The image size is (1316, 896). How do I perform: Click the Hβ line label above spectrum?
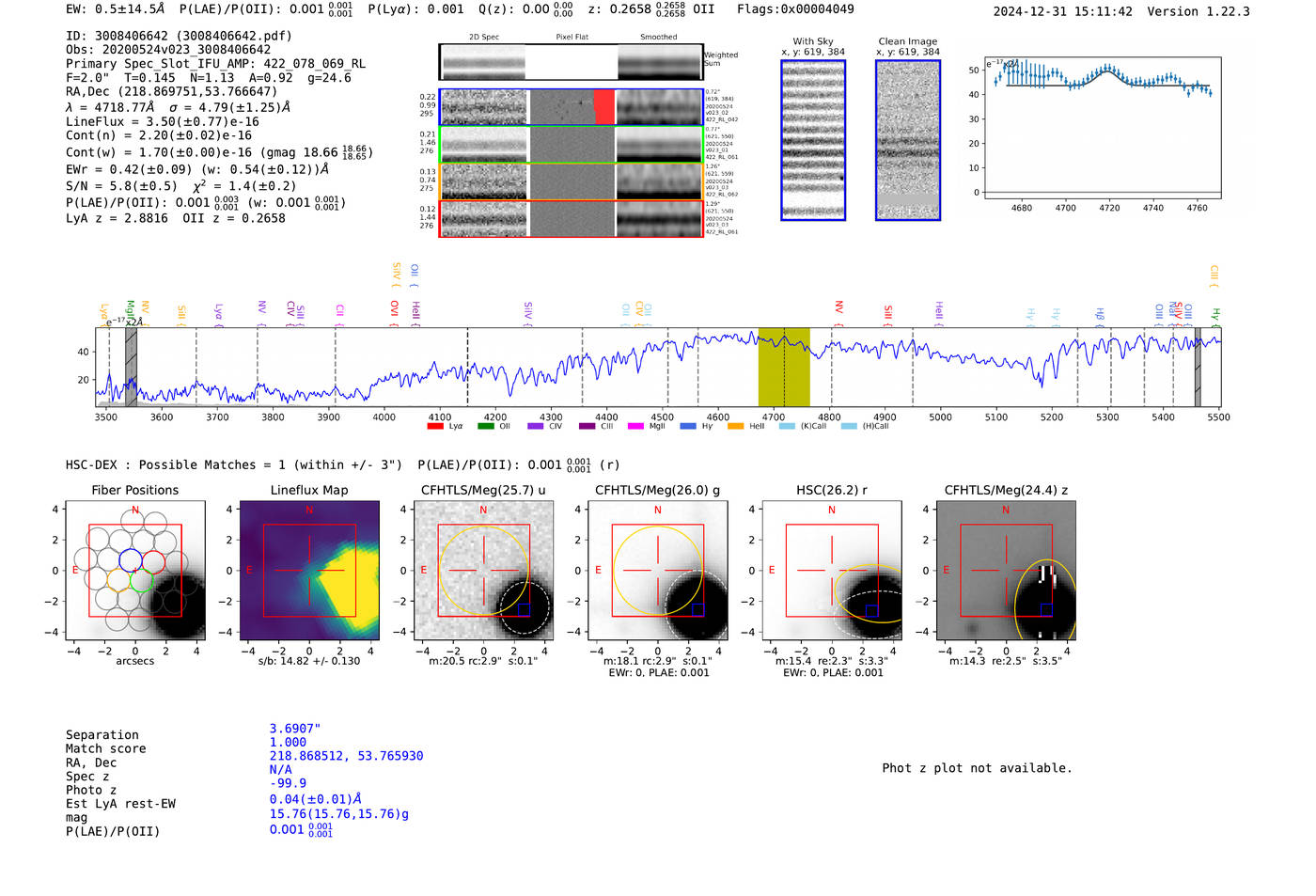pos(1099,315)
